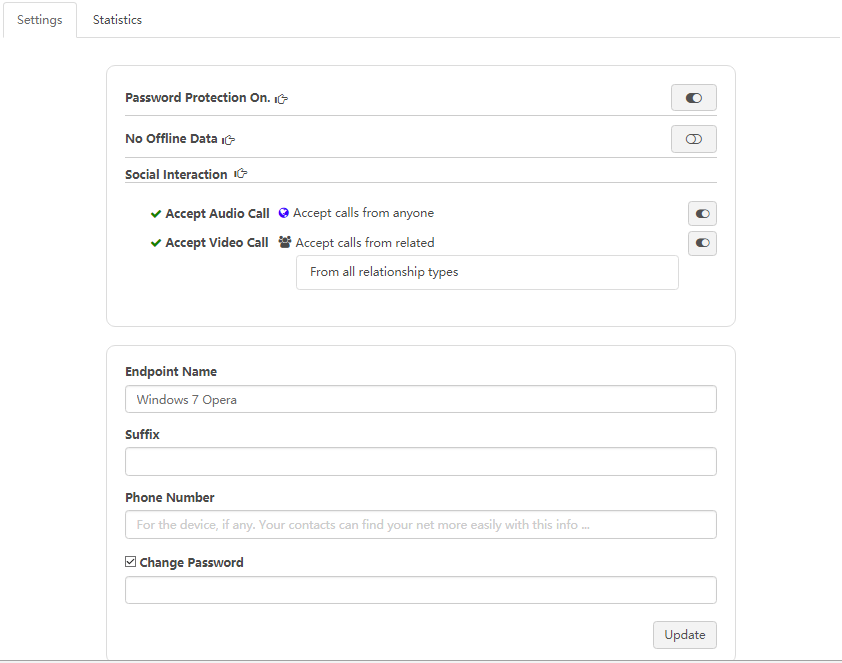This screenshot has width=842, height=663.
Task: Uncheck the Change Password checkbox
Action: point(131,562)
